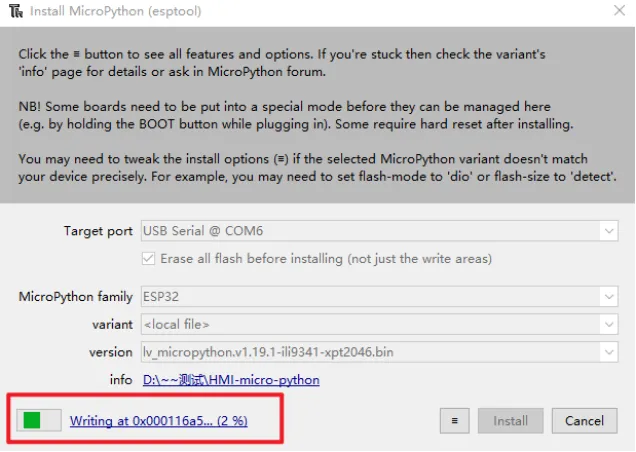Toggle Erase all flash before installing checkbox
This screenshot has width=636, height=452.
tap(148, 259)
